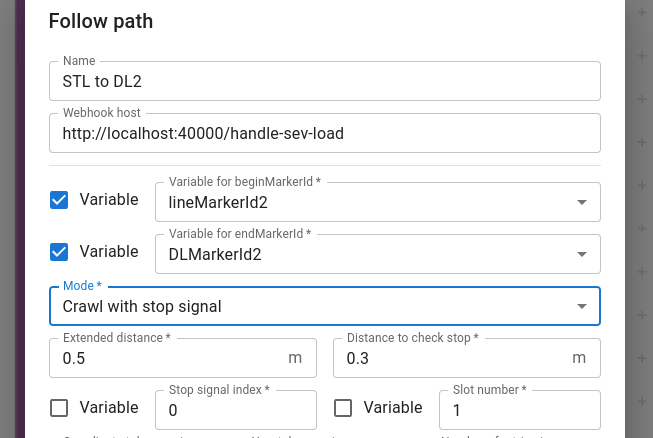Image resolution: width=653 pixels, height=438 pixels.
Task: Uncheck Variable checkbox for endMarkerId
Action: tap(59, 252)
